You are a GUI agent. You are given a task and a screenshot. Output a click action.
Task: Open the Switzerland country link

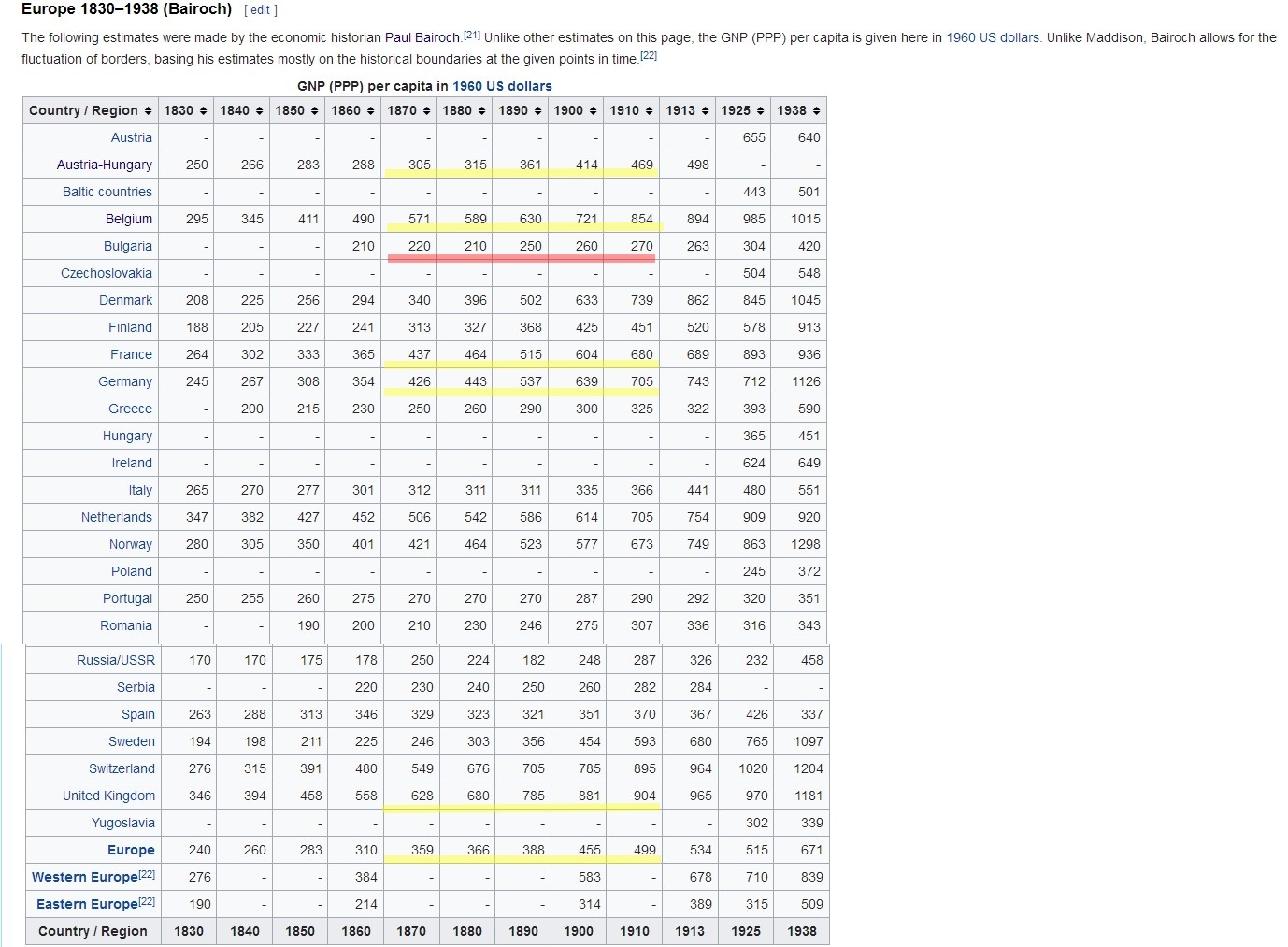[122, 768]
